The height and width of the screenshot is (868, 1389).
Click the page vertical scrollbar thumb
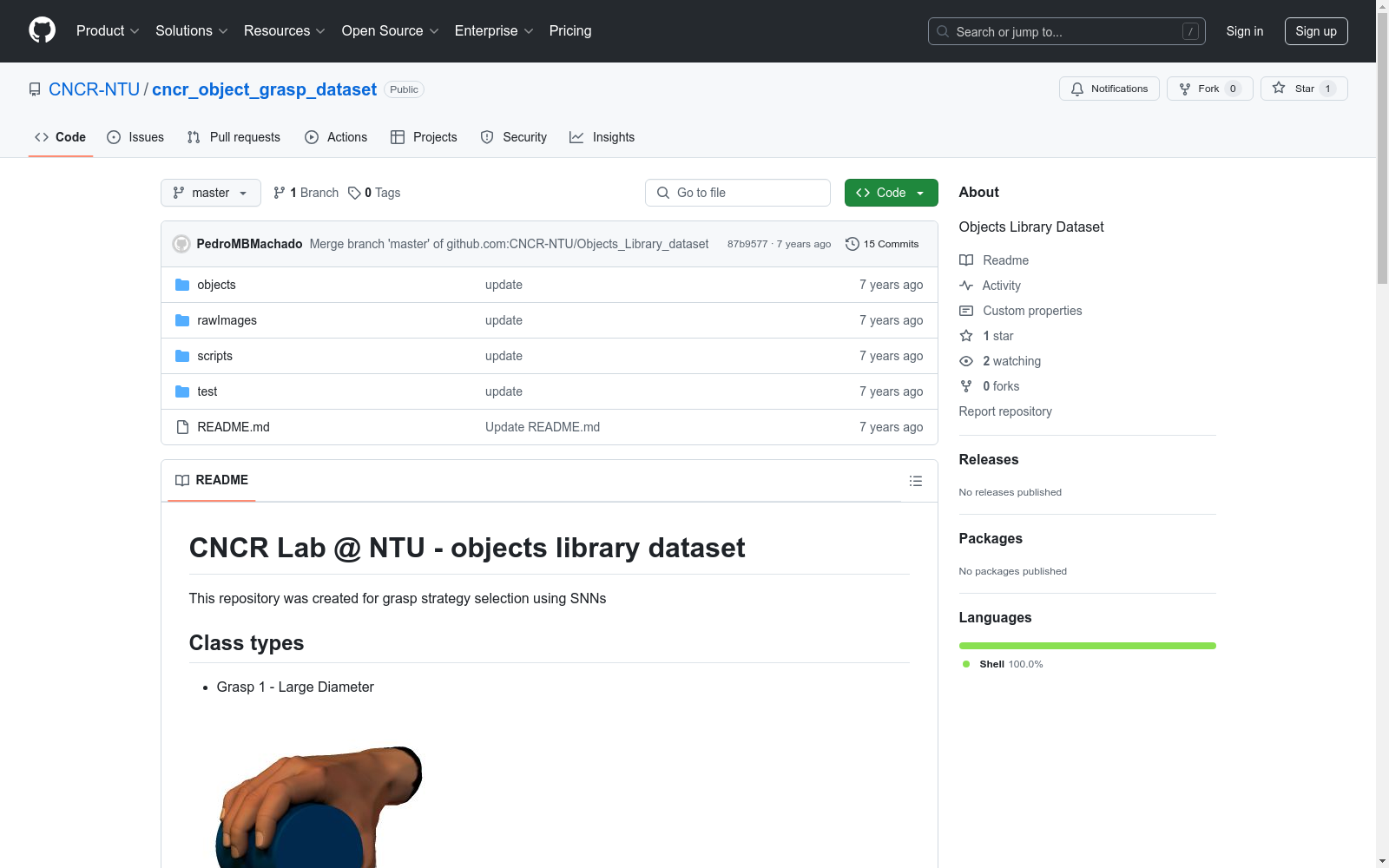(1382, 149)
